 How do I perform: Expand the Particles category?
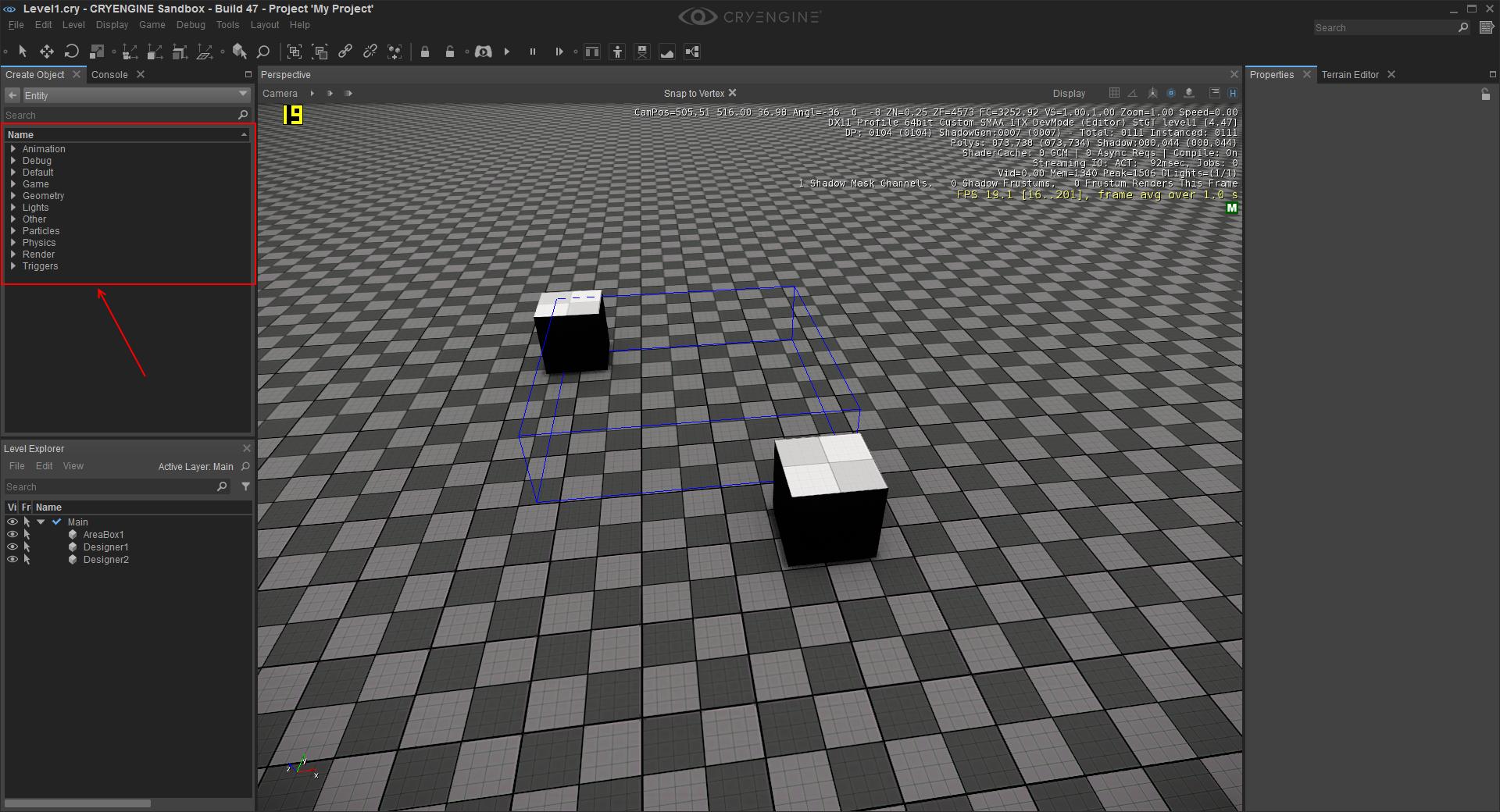tap(13, 230)
